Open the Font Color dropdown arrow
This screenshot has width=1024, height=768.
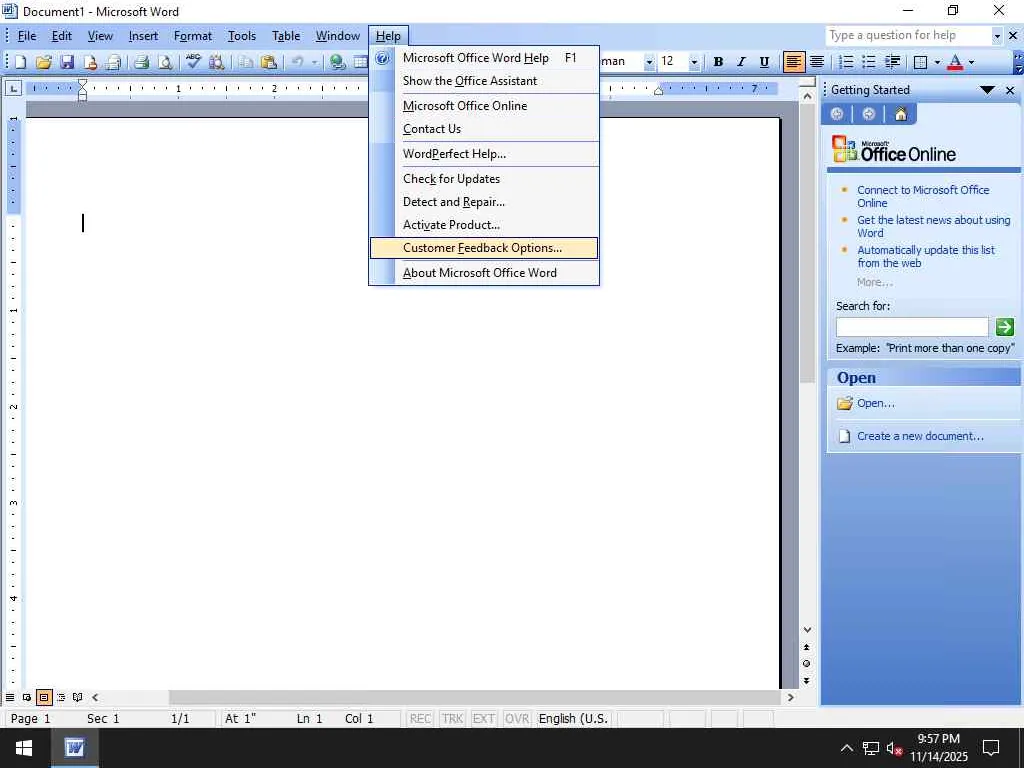coord(972,62)
